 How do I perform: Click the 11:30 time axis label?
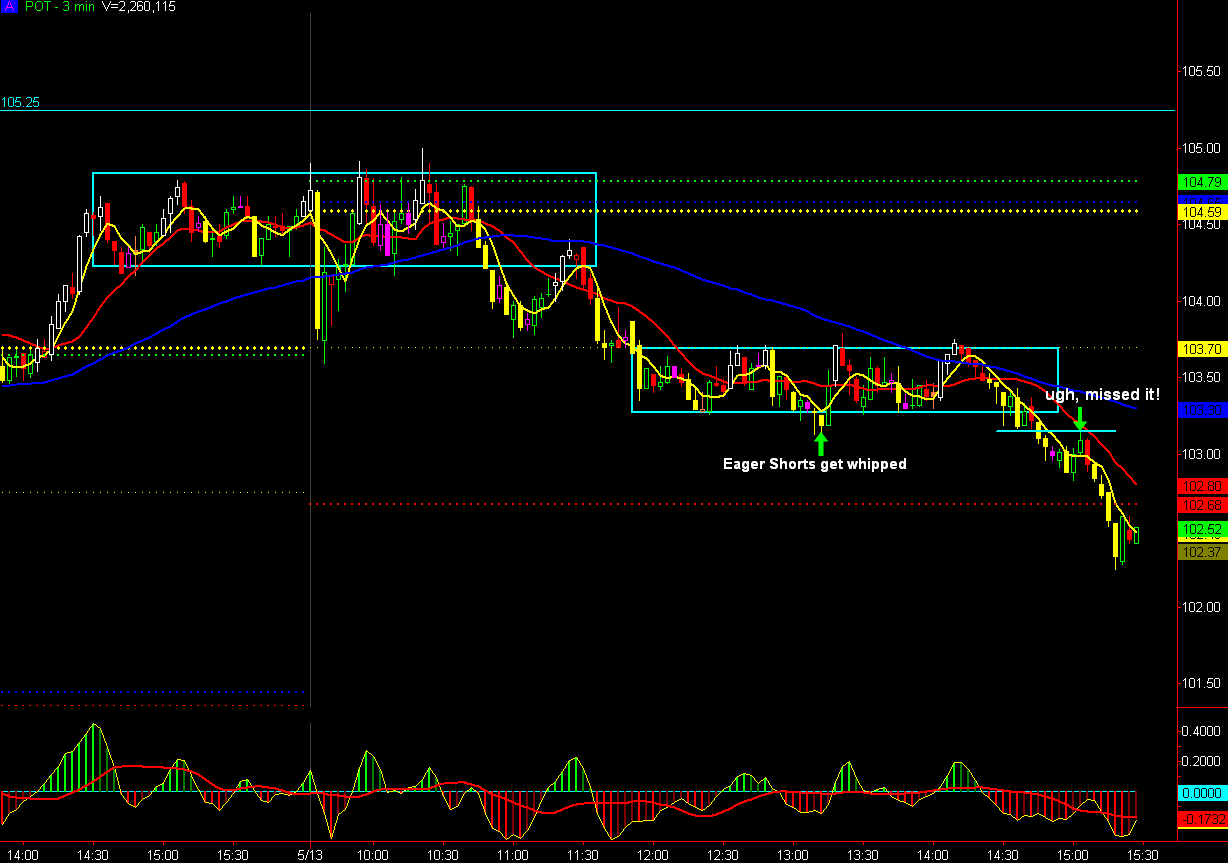click(x=581, y=856)
